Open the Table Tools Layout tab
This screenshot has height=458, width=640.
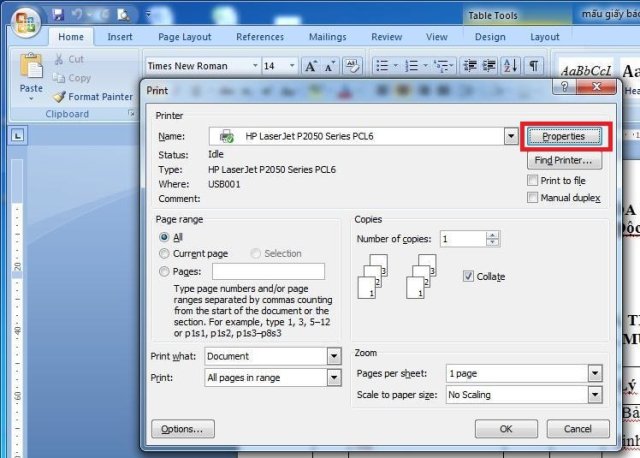tap(544, 37)
